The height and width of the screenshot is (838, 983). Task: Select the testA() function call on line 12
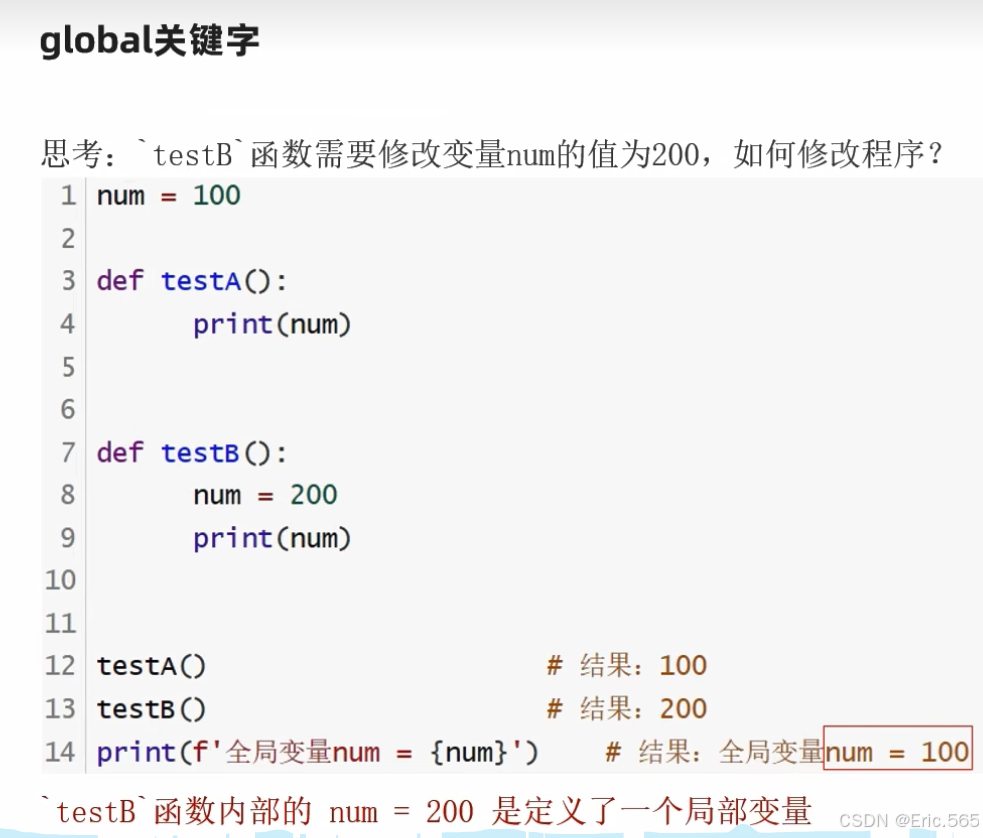[x=152, y=665]
